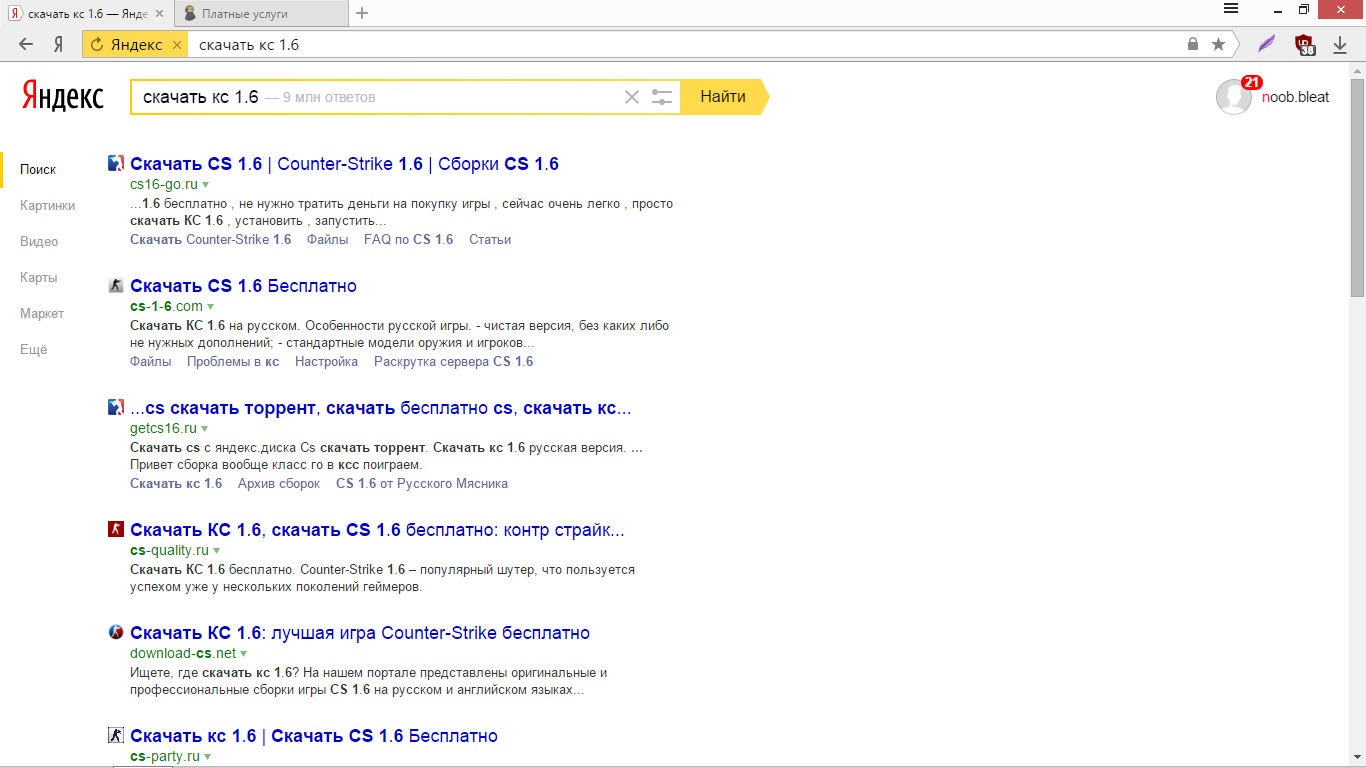Click favicon of download-cs.net result
The width and height of the screenshot is (1366, 768).
pyautogui.click(x=116, y=632)
